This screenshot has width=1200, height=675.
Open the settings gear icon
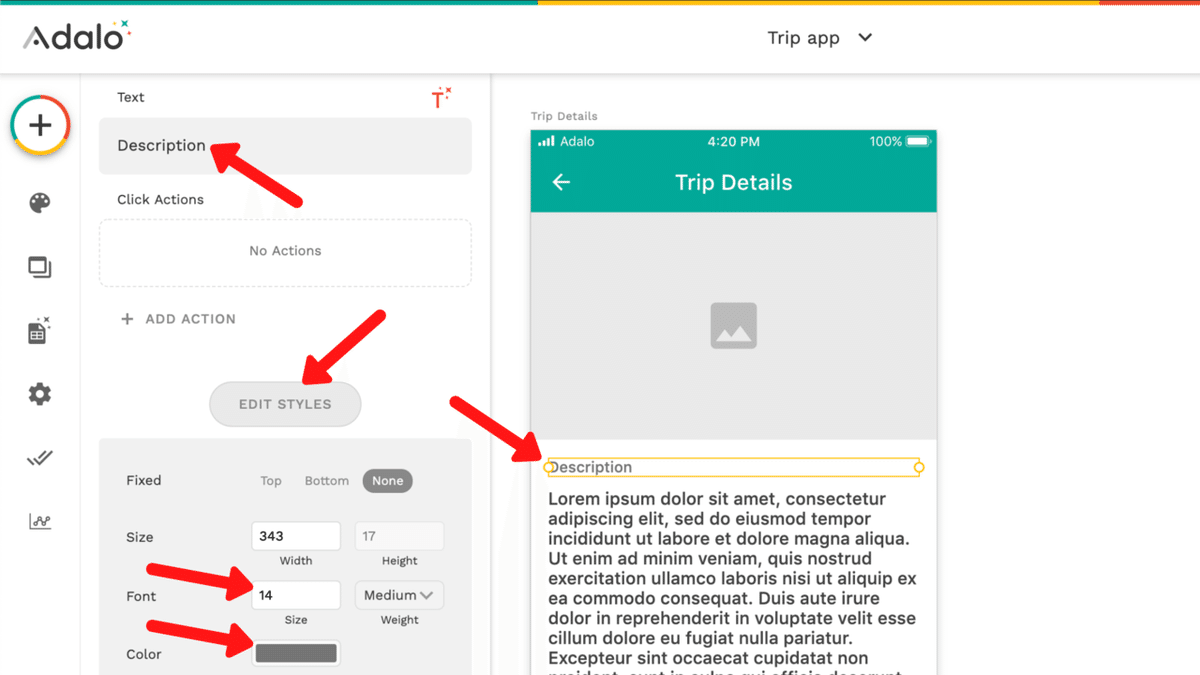(x=39, y=394)
